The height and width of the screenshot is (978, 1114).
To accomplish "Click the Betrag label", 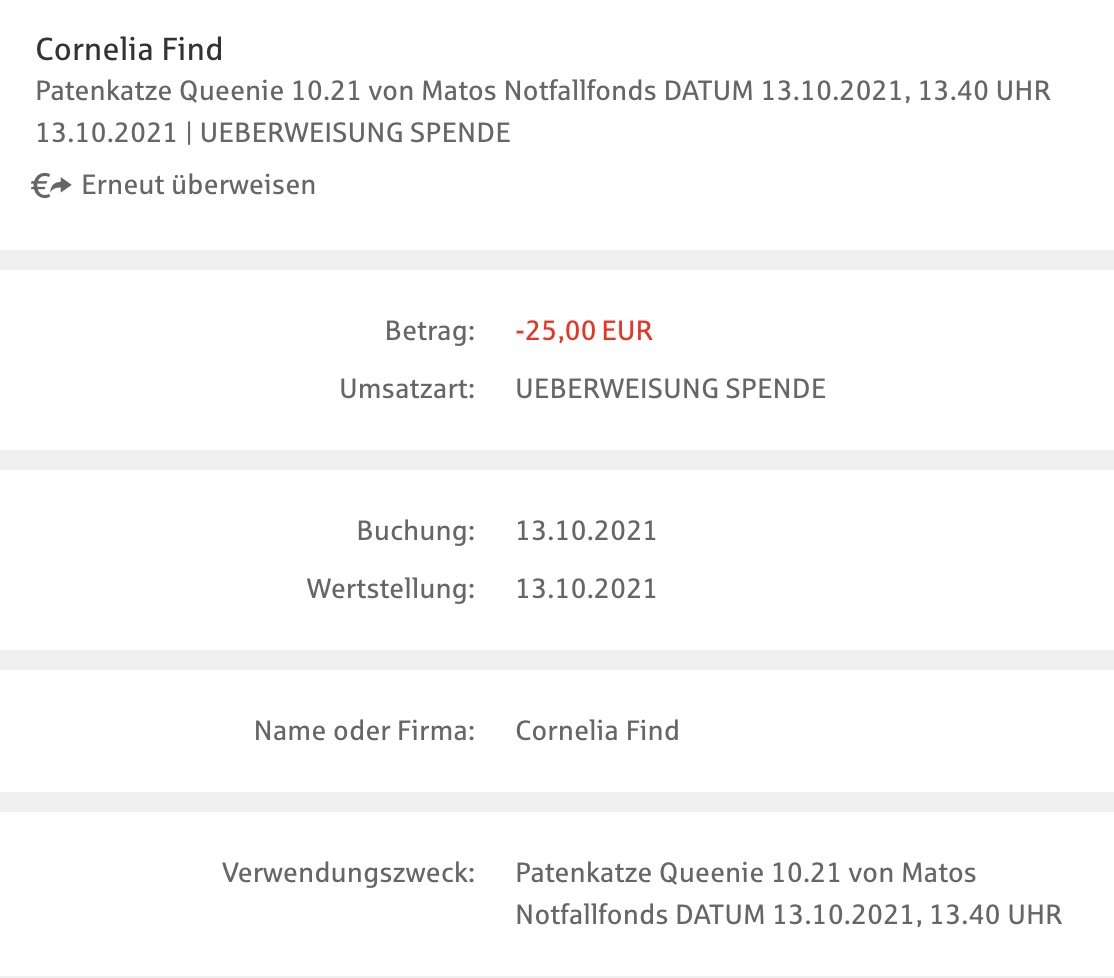I will (430, 331).
